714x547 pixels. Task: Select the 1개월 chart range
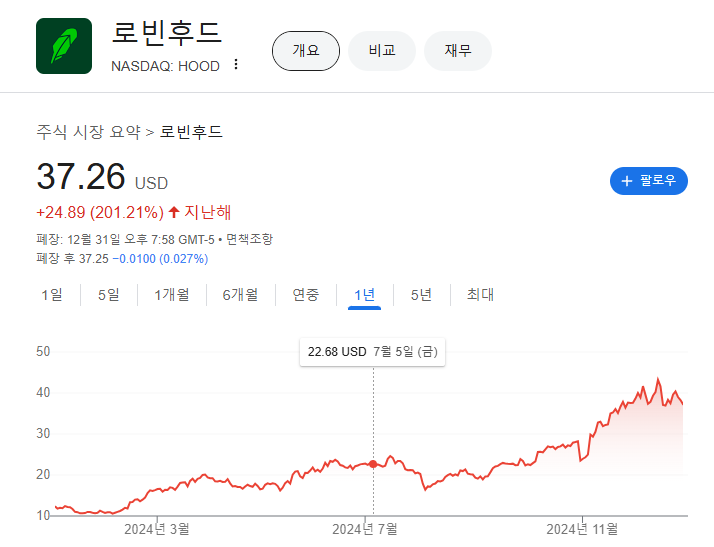click(172, 295)
